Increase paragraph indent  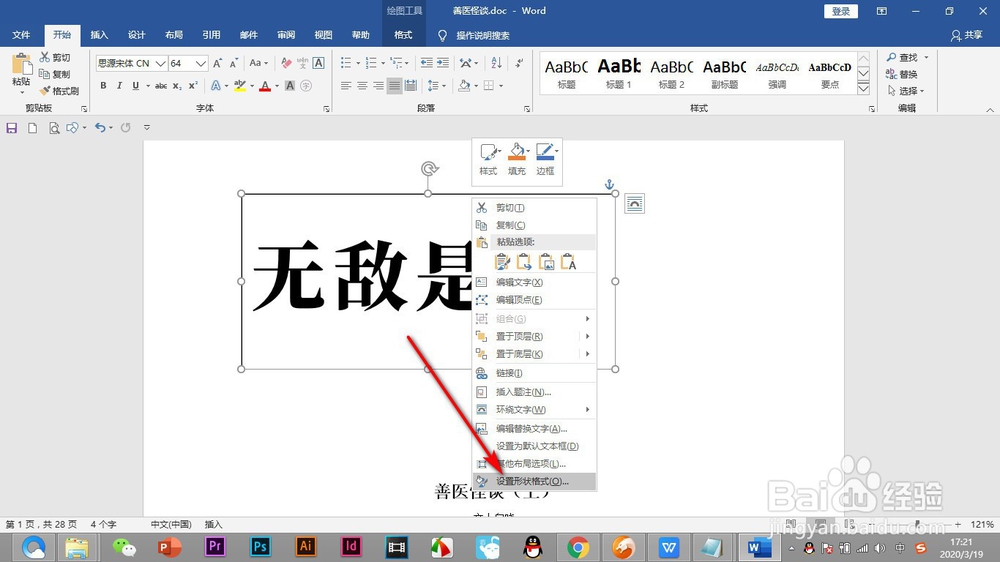443,63
